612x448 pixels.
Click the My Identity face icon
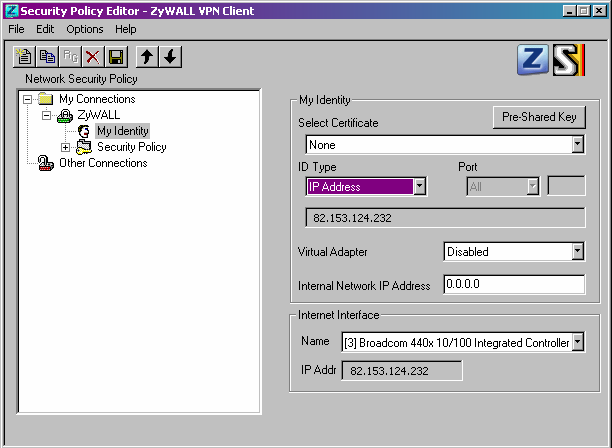pyautogui.click(x=84, y=131)
